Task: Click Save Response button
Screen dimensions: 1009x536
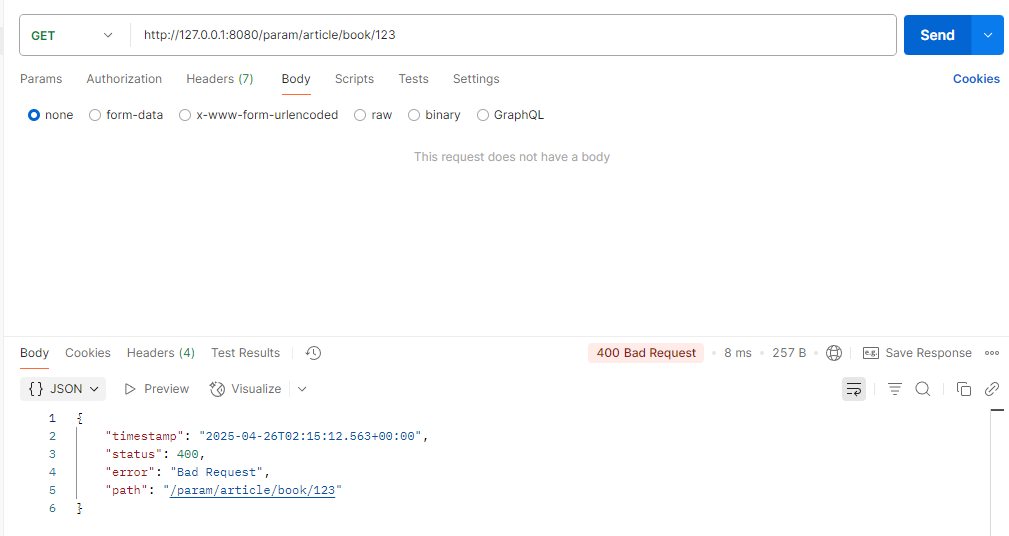Action: coord(917,353)
